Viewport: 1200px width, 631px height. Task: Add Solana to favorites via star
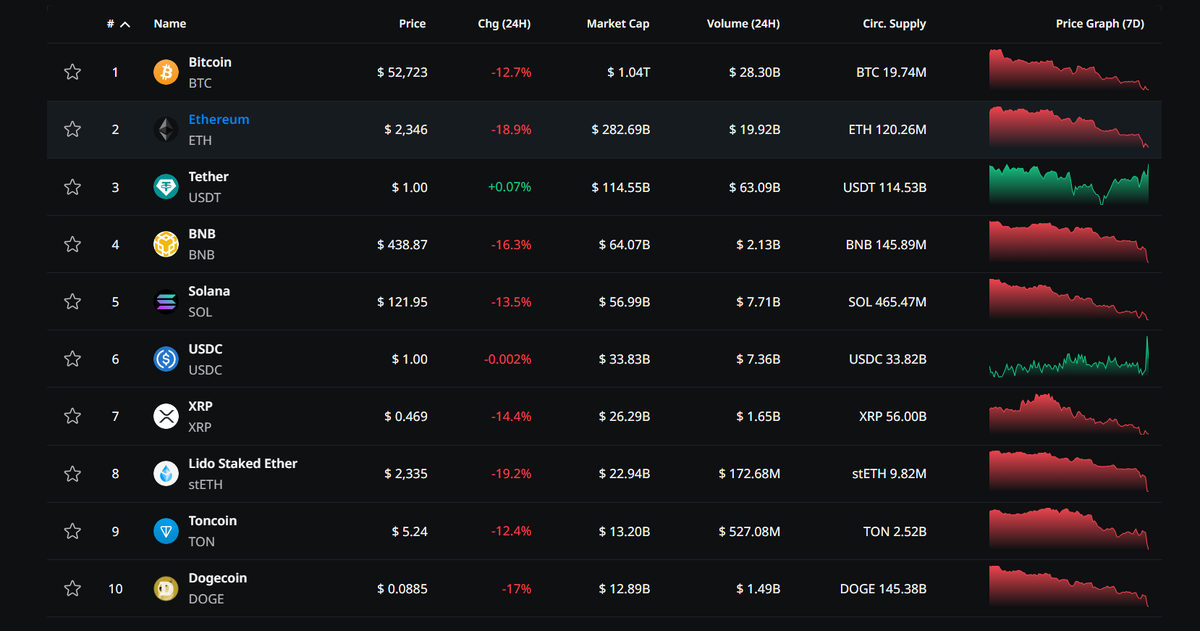pyautogui.click(x=72, y=301)
